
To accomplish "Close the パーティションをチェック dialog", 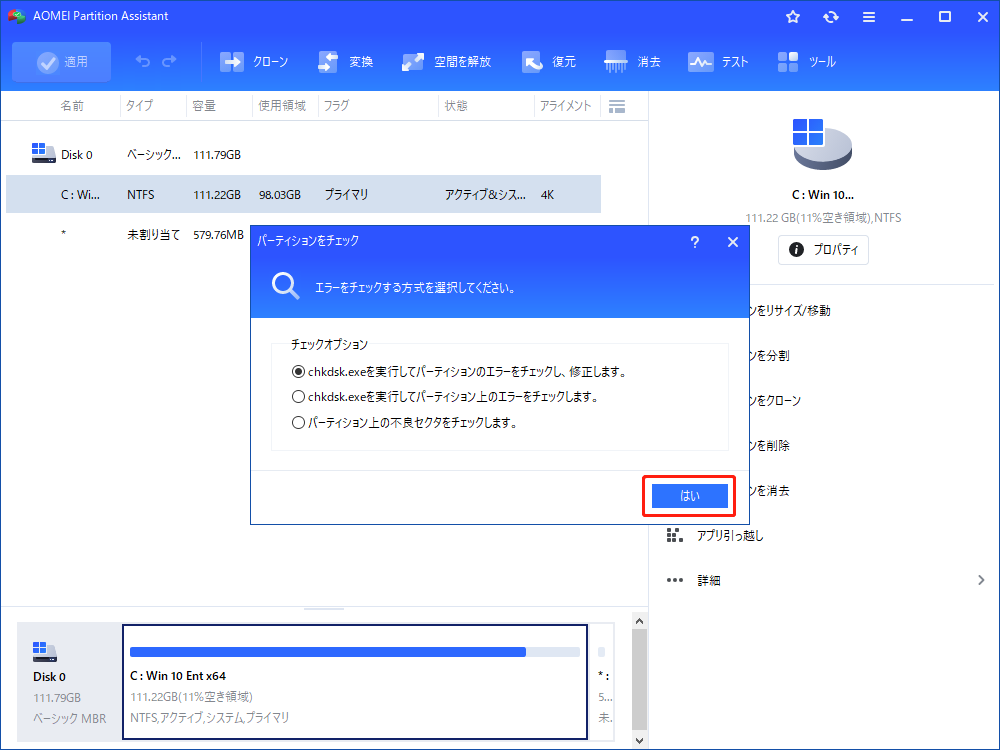I will tap(733, 242).
